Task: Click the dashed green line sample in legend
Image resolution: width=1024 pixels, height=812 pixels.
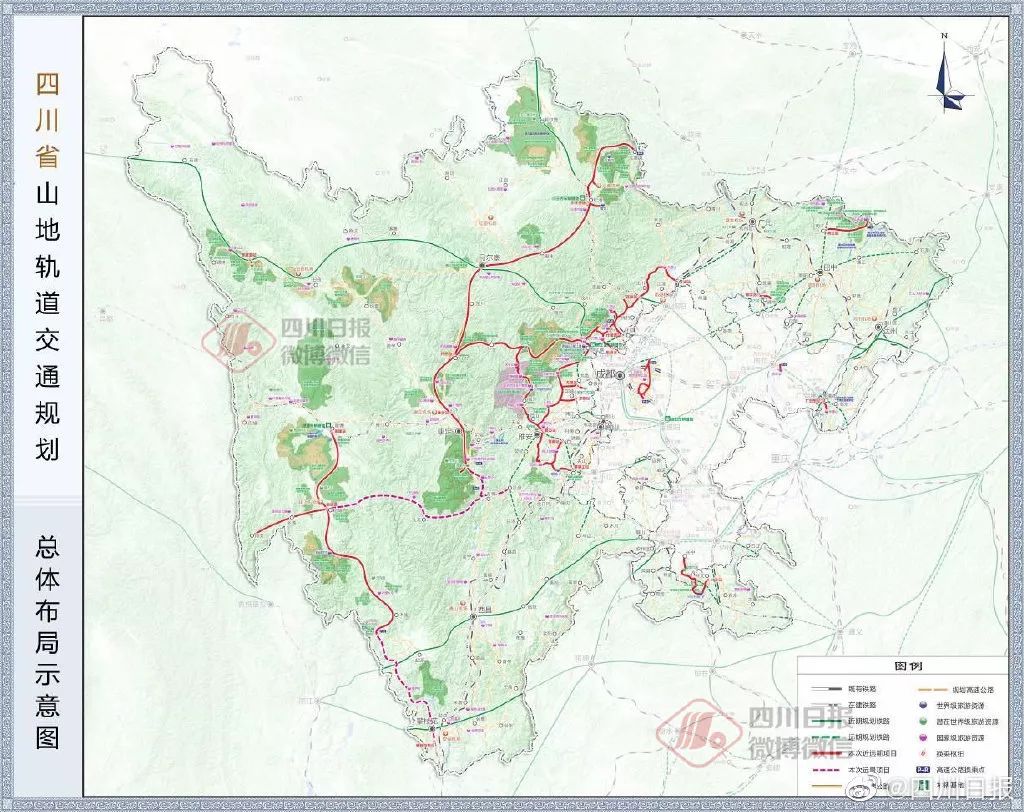Action: (824, 738)
